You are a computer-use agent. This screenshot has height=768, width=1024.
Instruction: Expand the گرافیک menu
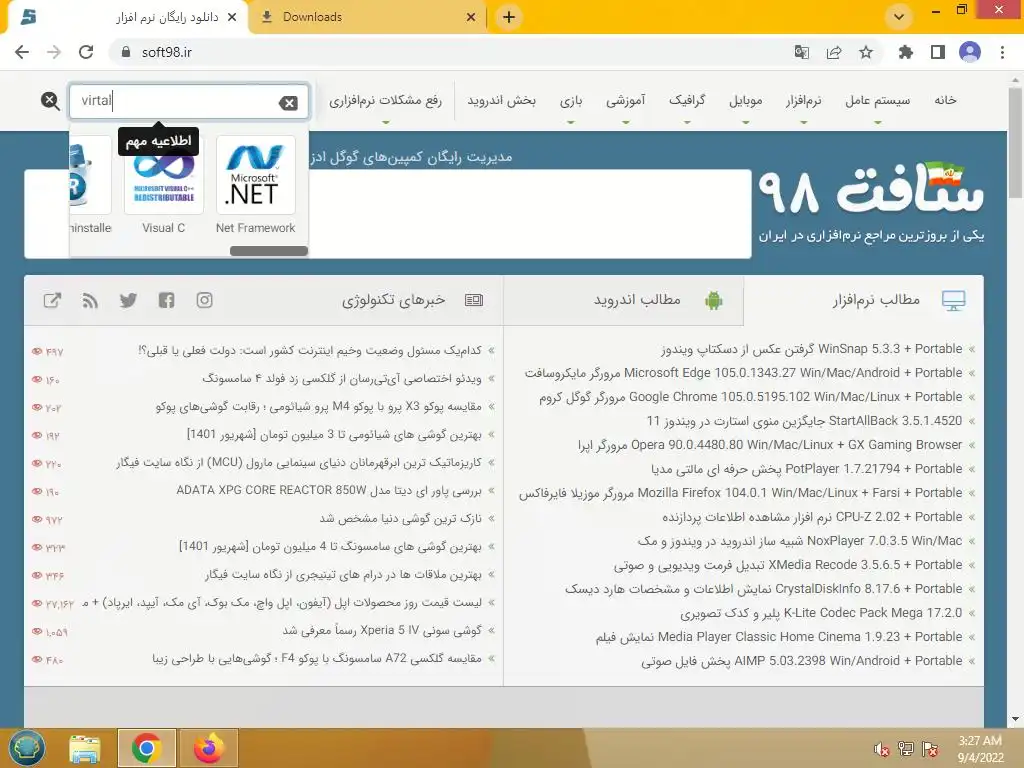687,100
